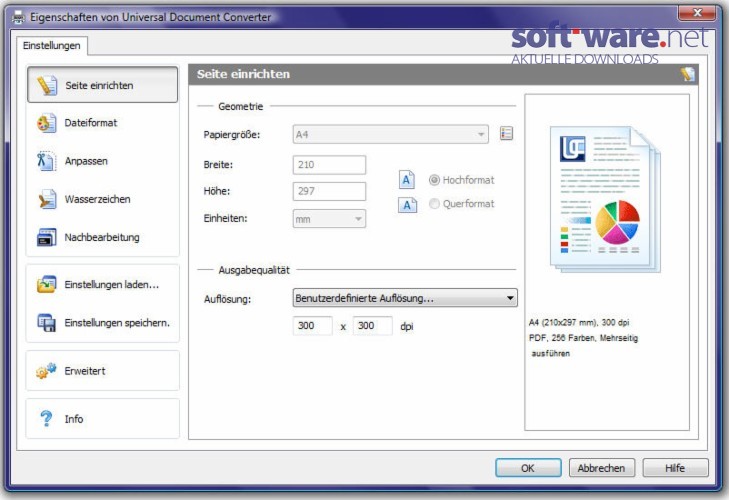Click the printer icon in title bar
The width and height of the screenshot is (729, 500).
[x=18, y=18]
